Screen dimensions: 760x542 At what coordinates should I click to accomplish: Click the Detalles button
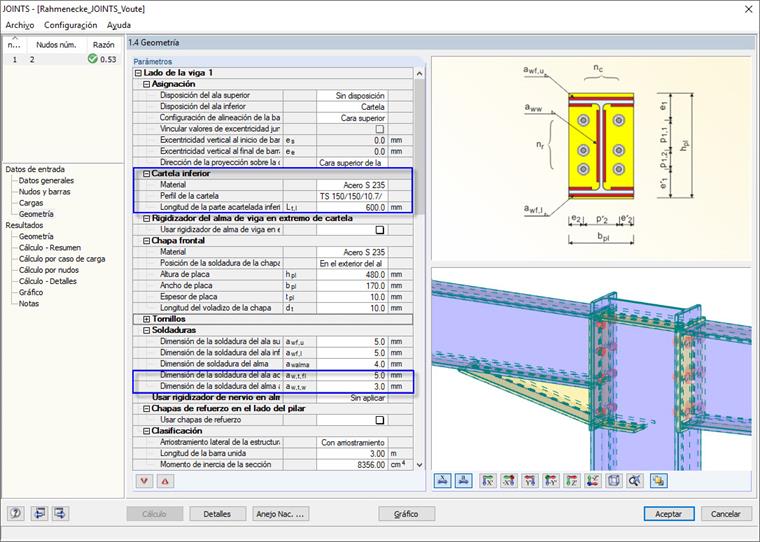coord(217,514)
